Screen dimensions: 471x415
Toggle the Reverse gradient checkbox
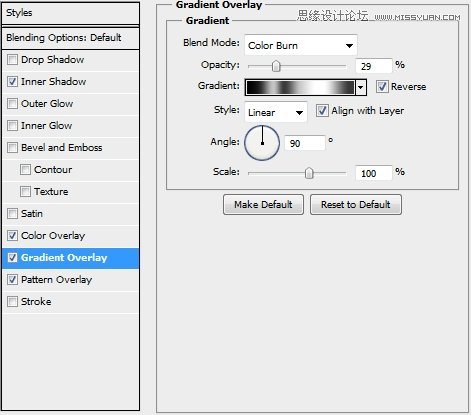(382, 87)
